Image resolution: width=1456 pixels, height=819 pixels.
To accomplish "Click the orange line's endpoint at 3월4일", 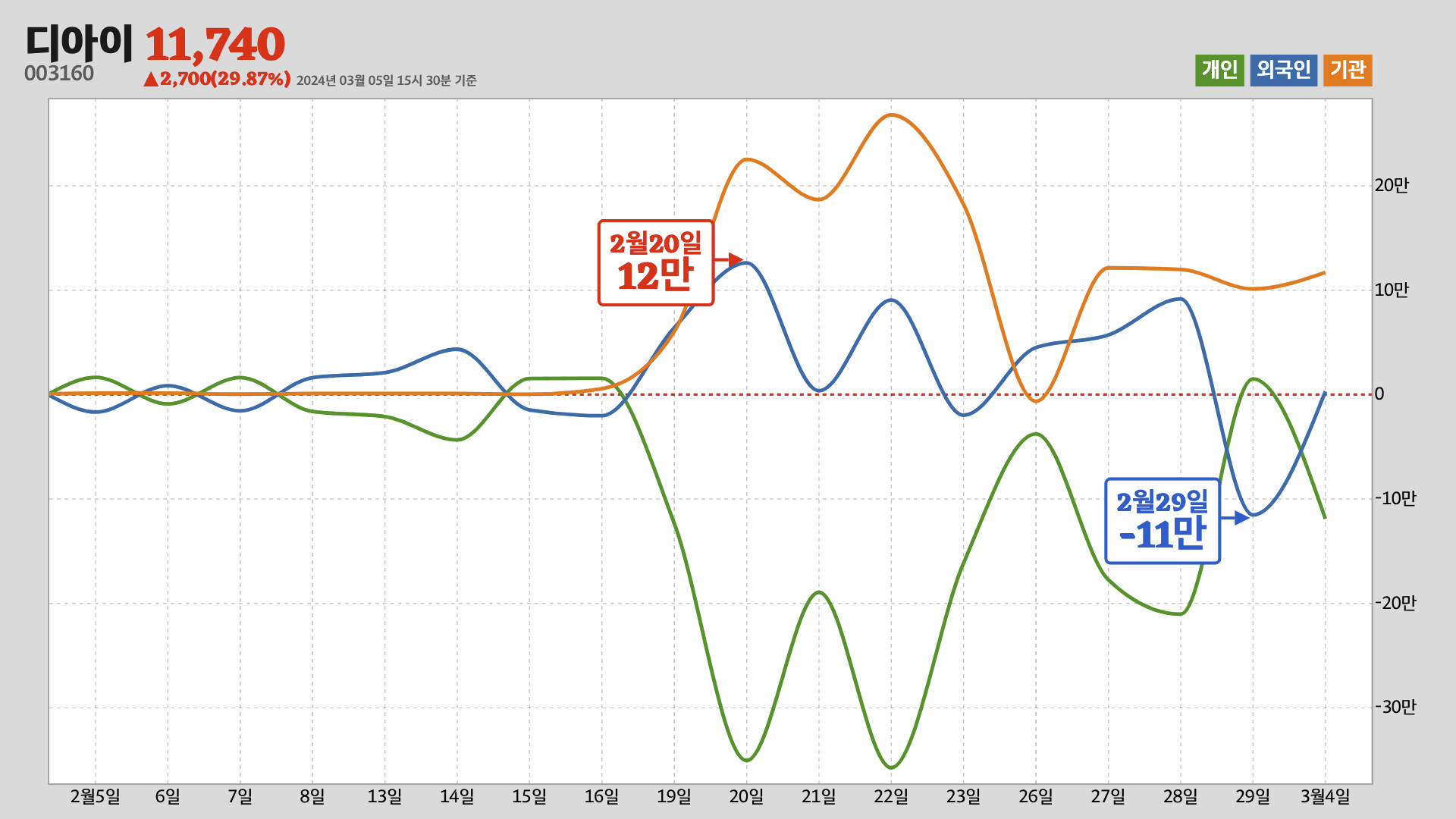I will tap(1324, 273).
